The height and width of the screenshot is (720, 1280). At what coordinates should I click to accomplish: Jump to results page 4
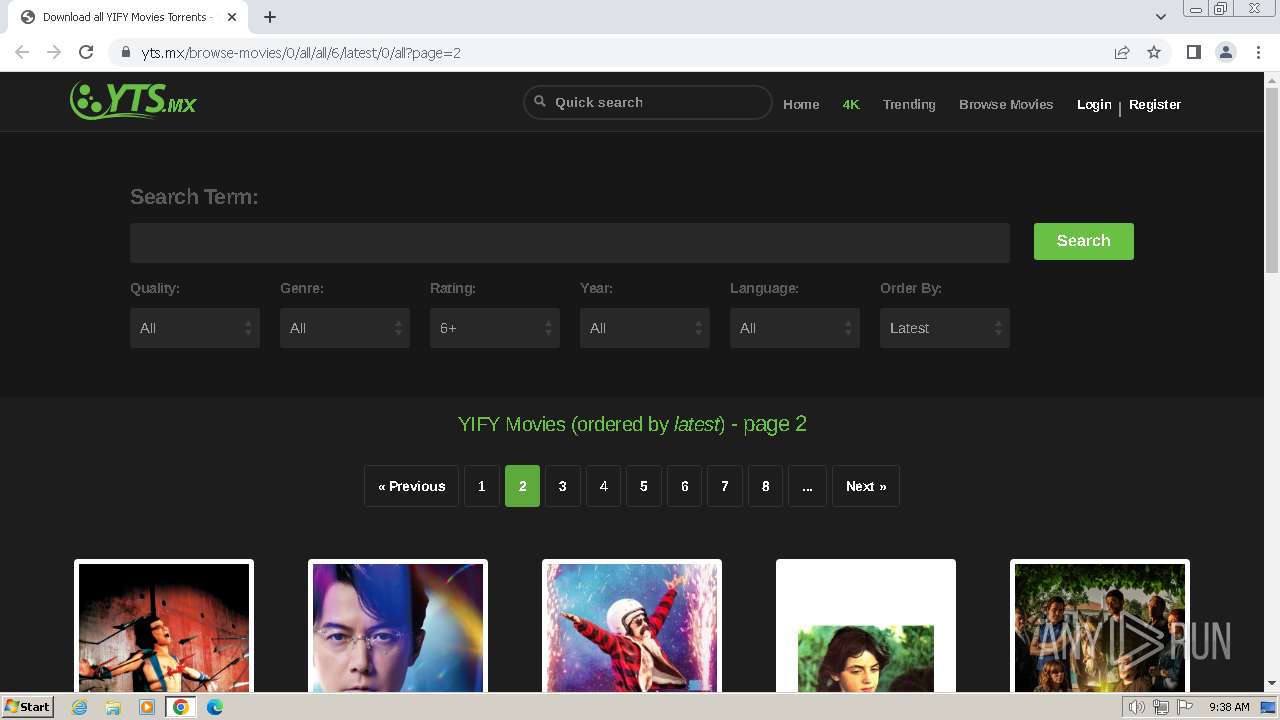603,486
